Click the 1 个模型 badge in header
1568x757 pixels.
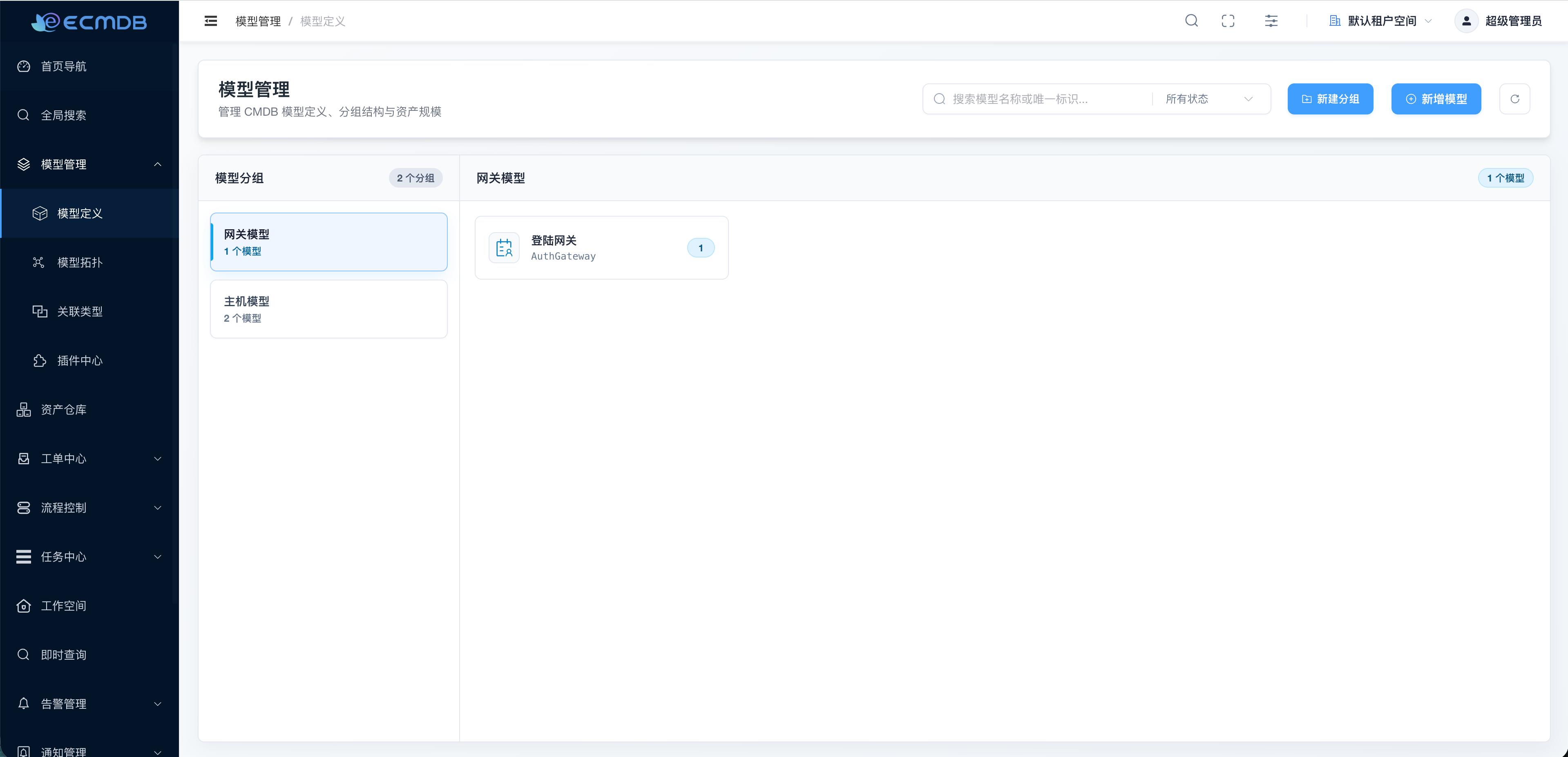(1505, 178)
